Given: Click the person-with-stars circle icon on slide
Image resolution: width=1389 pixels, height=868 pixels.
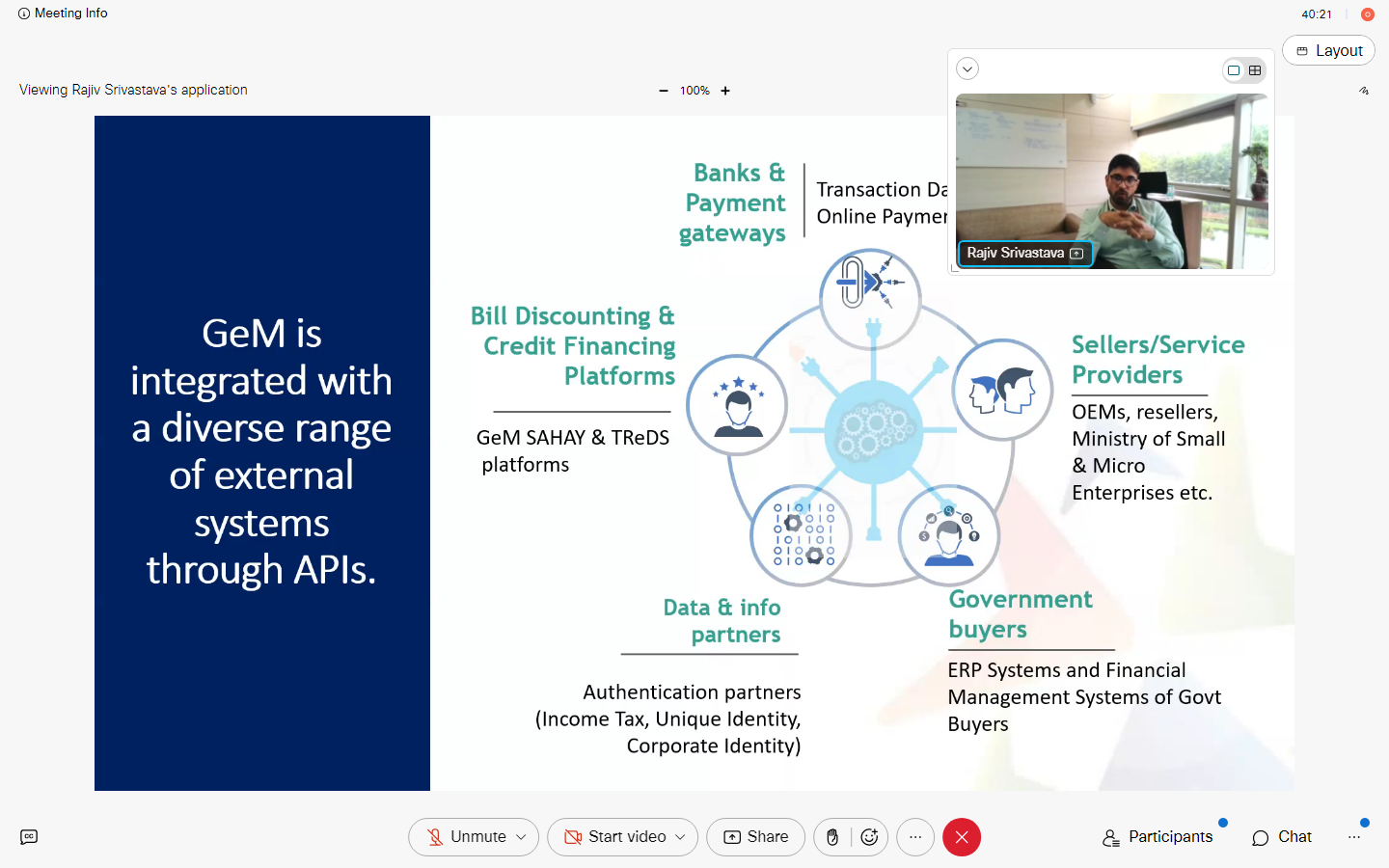Looking at the screenshot, I should tap(738, 406).
